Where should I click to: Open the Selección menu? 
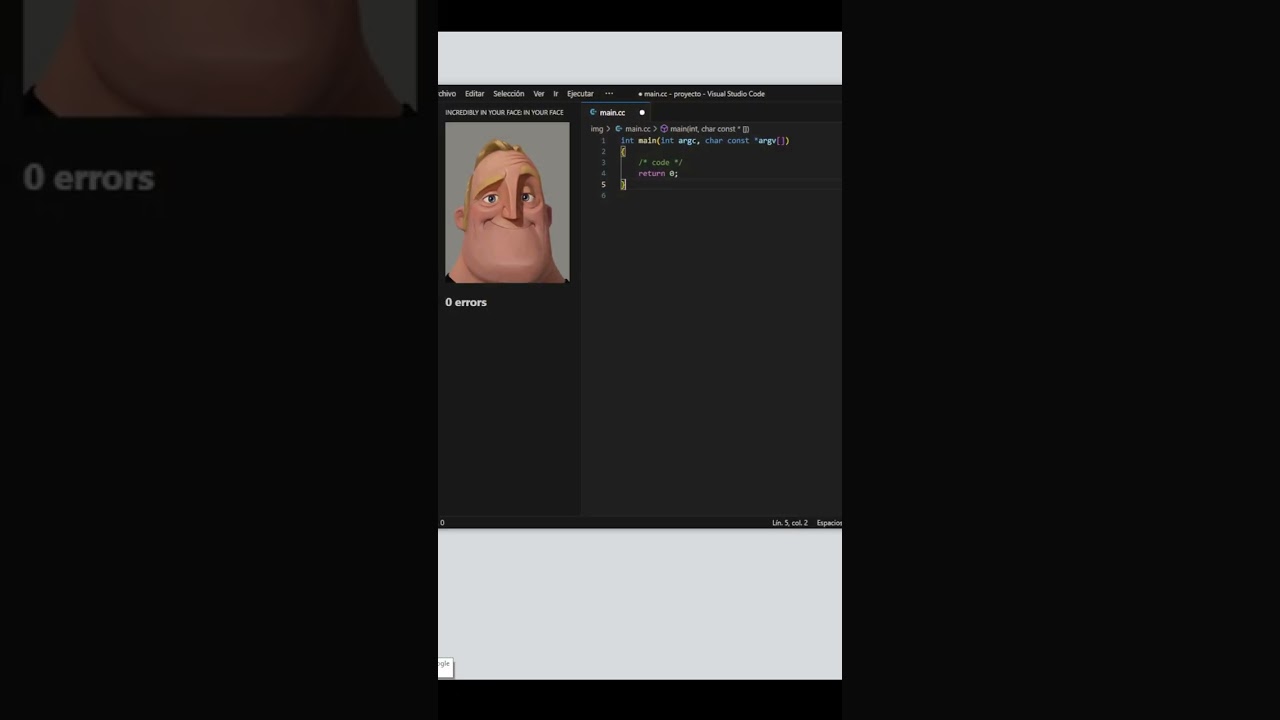(508, 94)
